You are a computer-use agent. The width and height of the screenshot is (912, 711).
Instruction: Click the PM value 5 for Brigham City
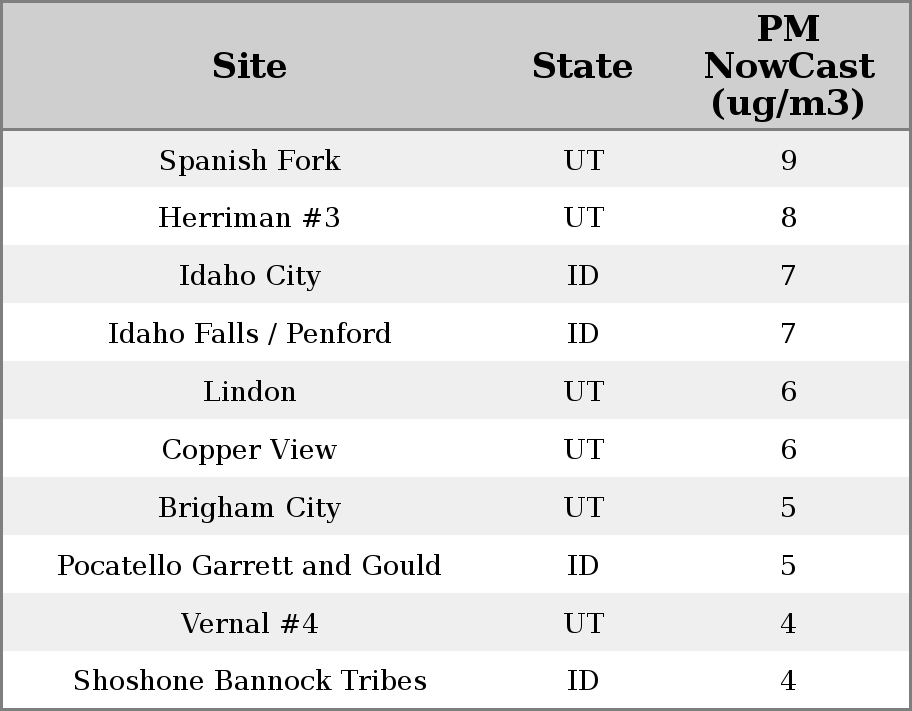pyautogui.click(x=788, y=508)
